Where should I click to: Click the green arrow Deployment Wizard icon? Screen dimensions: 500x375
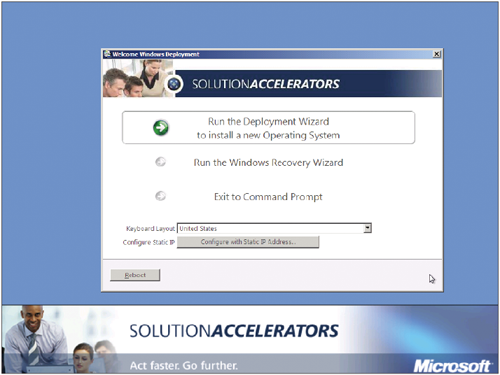coord(161,128)
